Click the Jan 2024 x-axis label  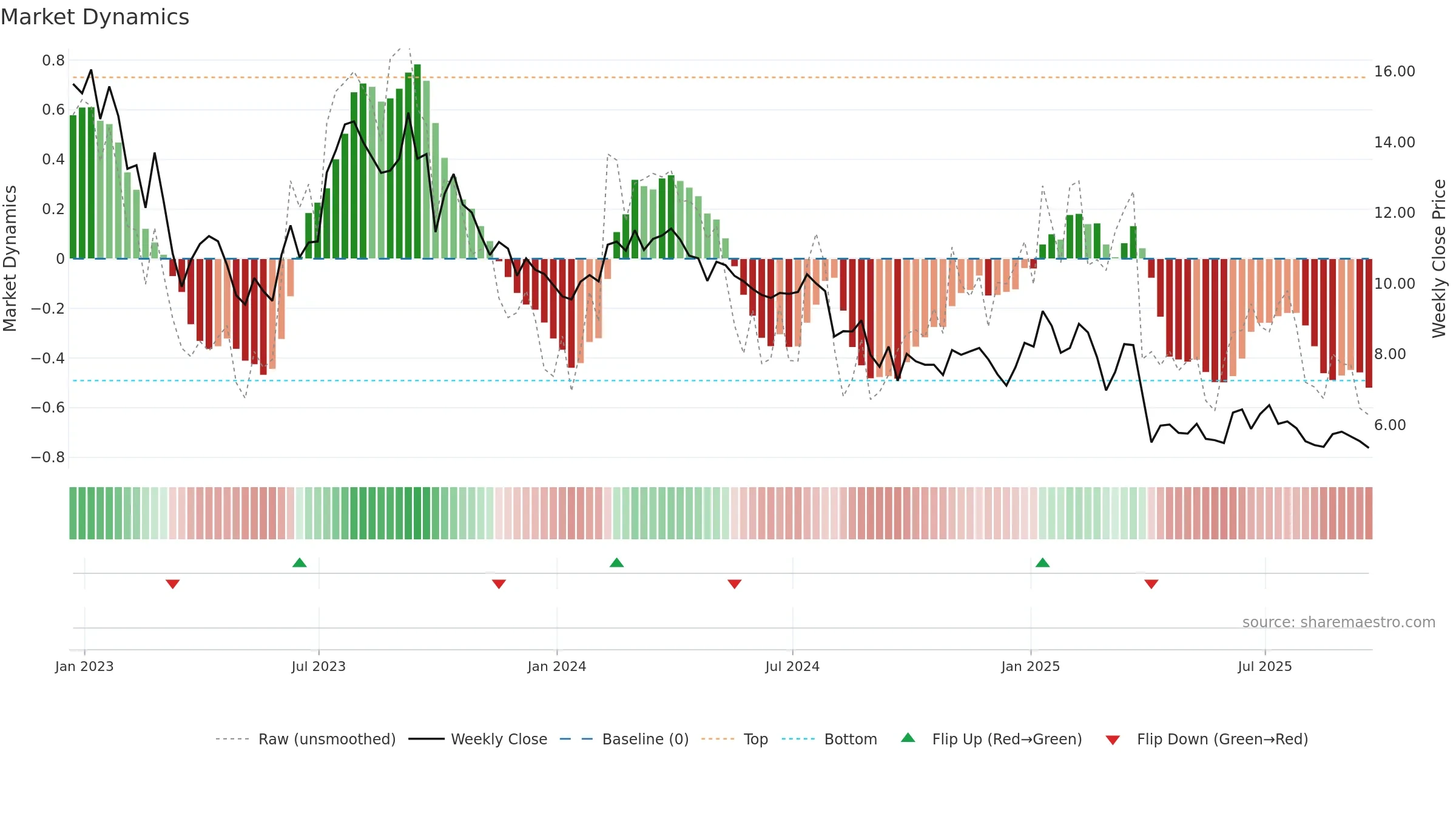pos(557,666)
